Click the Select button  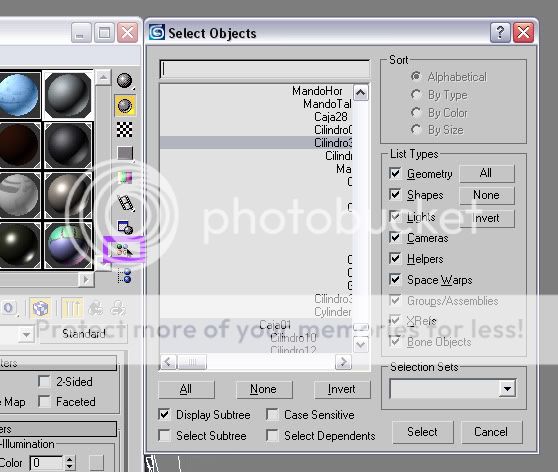[x=422, y=432]
